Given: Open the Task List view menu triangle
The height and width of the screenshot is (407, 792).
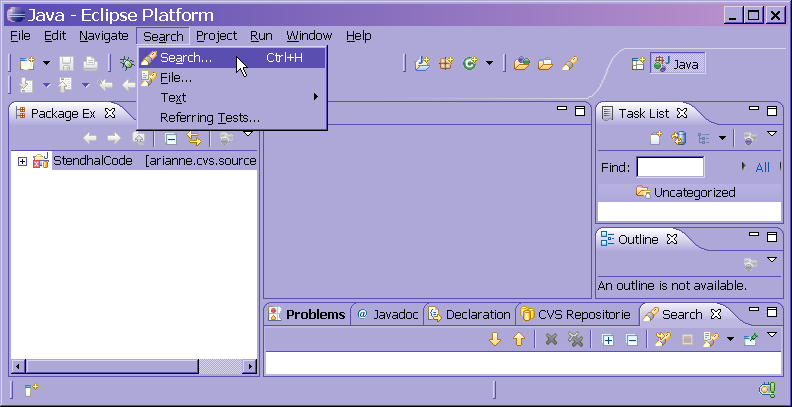Looking at the screenshot, I should tap(771, 134).
